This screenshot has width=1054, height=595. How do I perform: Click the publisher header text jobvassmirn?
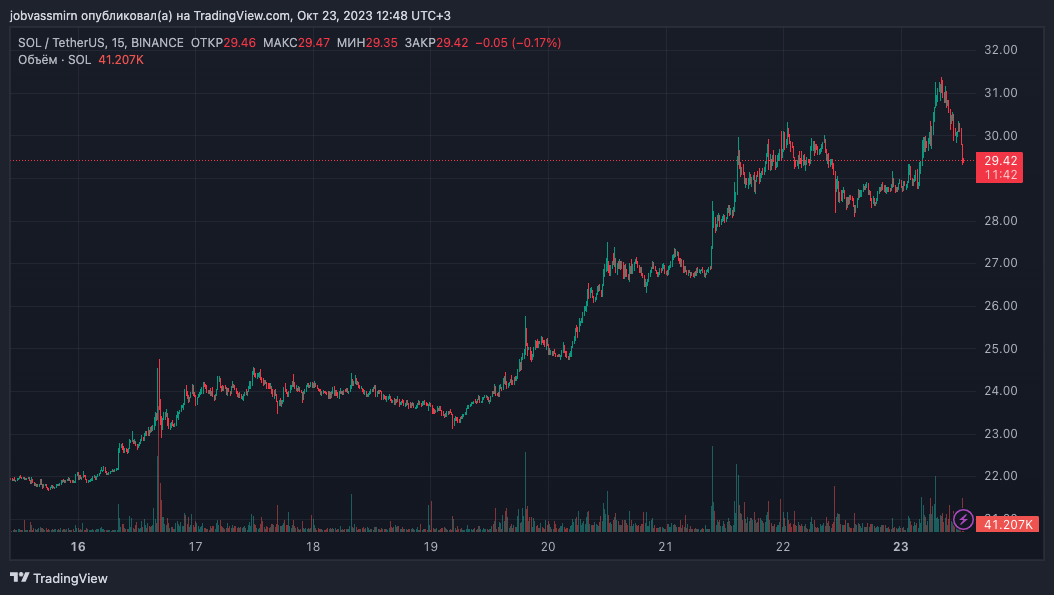pyautogui.click(x=44, y=15)
